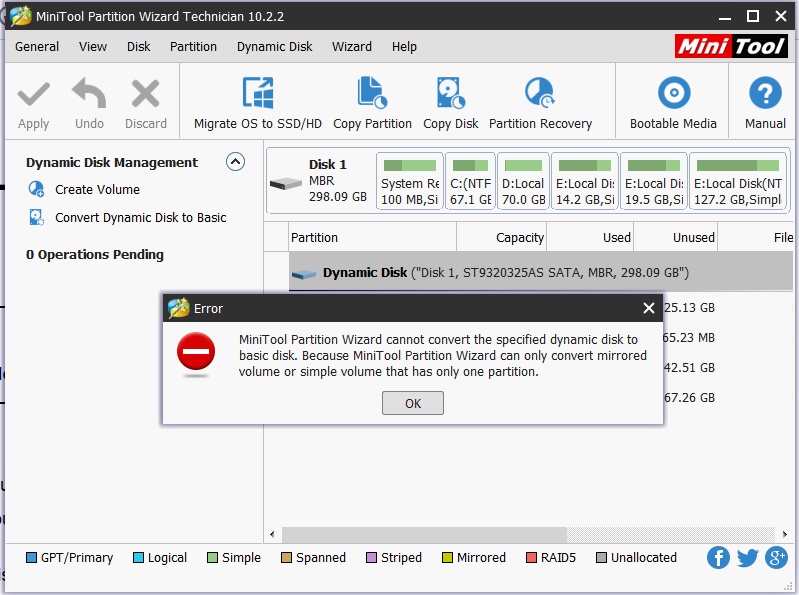Image resolution: width=799 pixels, height=595 pixels.
Task: Open the Facebook share icon
Action: click(718, 557)
